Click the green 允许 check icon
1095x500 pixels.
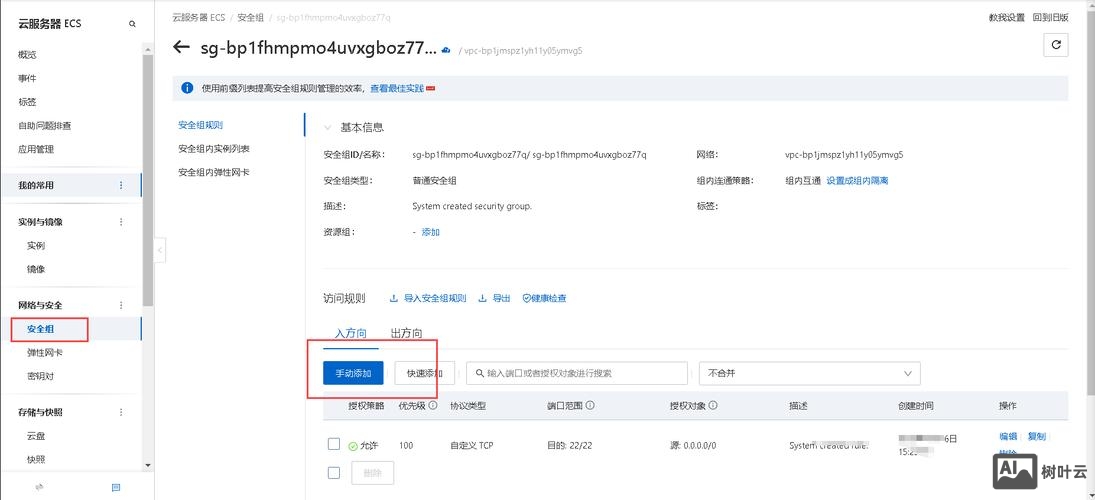353,446
